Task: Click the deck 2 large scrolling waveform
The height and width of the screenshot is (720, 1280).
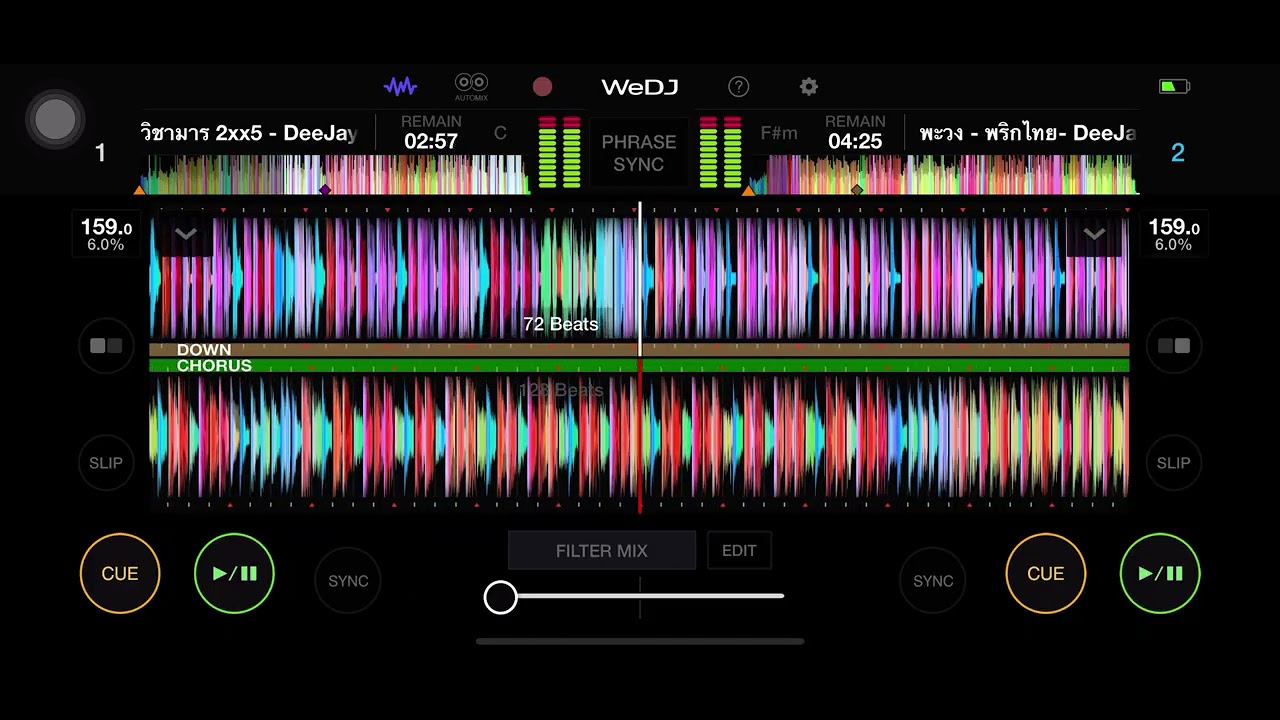Action: click(639, 438)
